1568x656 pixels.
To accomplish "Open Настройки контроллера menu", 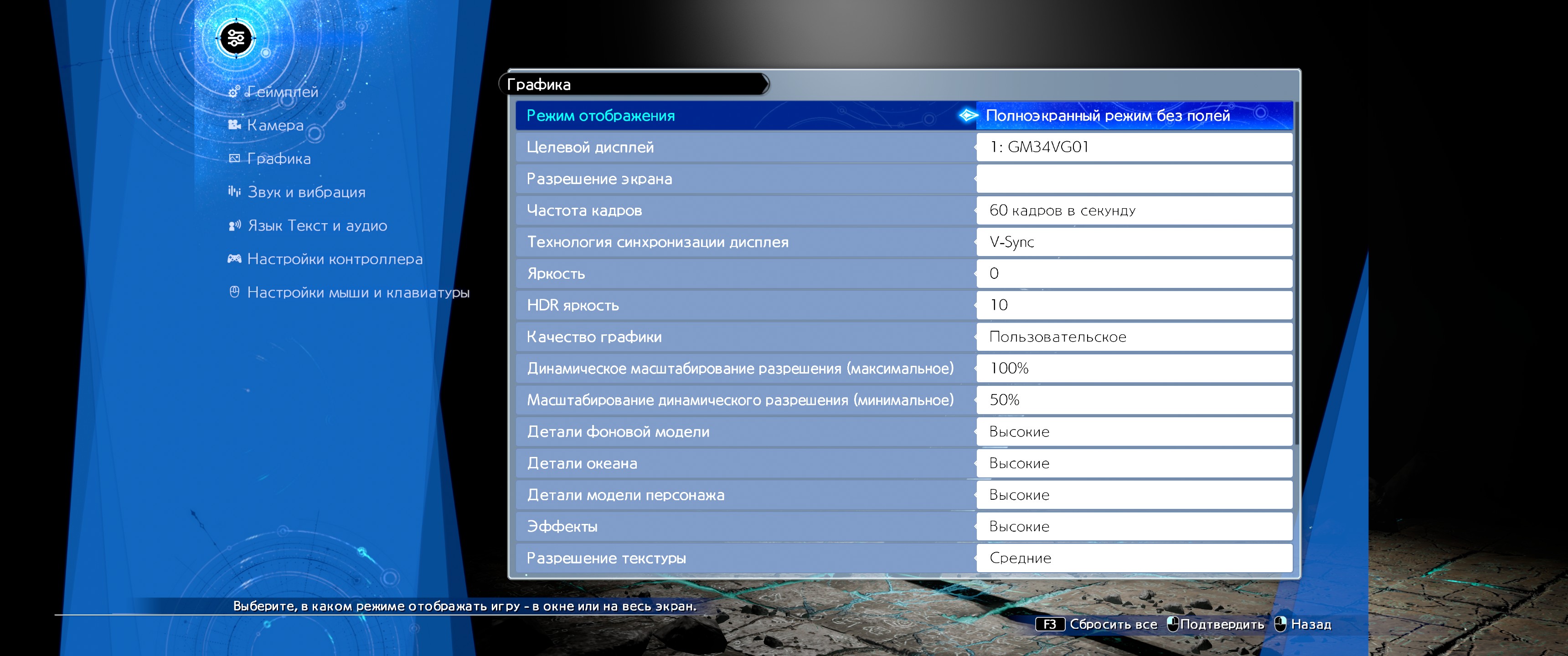I will pyautogui.click(x=335, y=259).
